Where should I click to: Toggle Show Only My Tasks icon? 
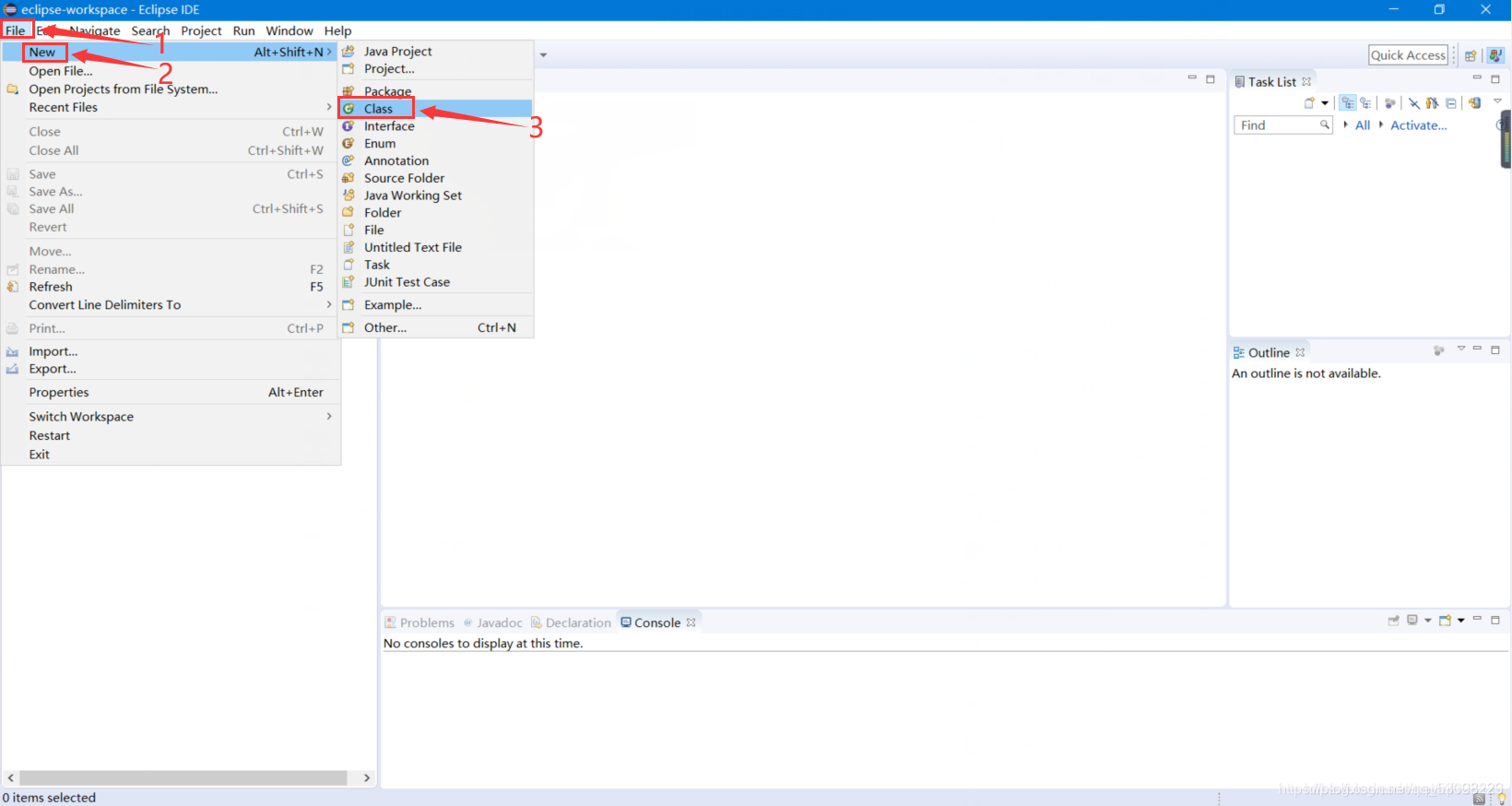[x=1432, y=103]
